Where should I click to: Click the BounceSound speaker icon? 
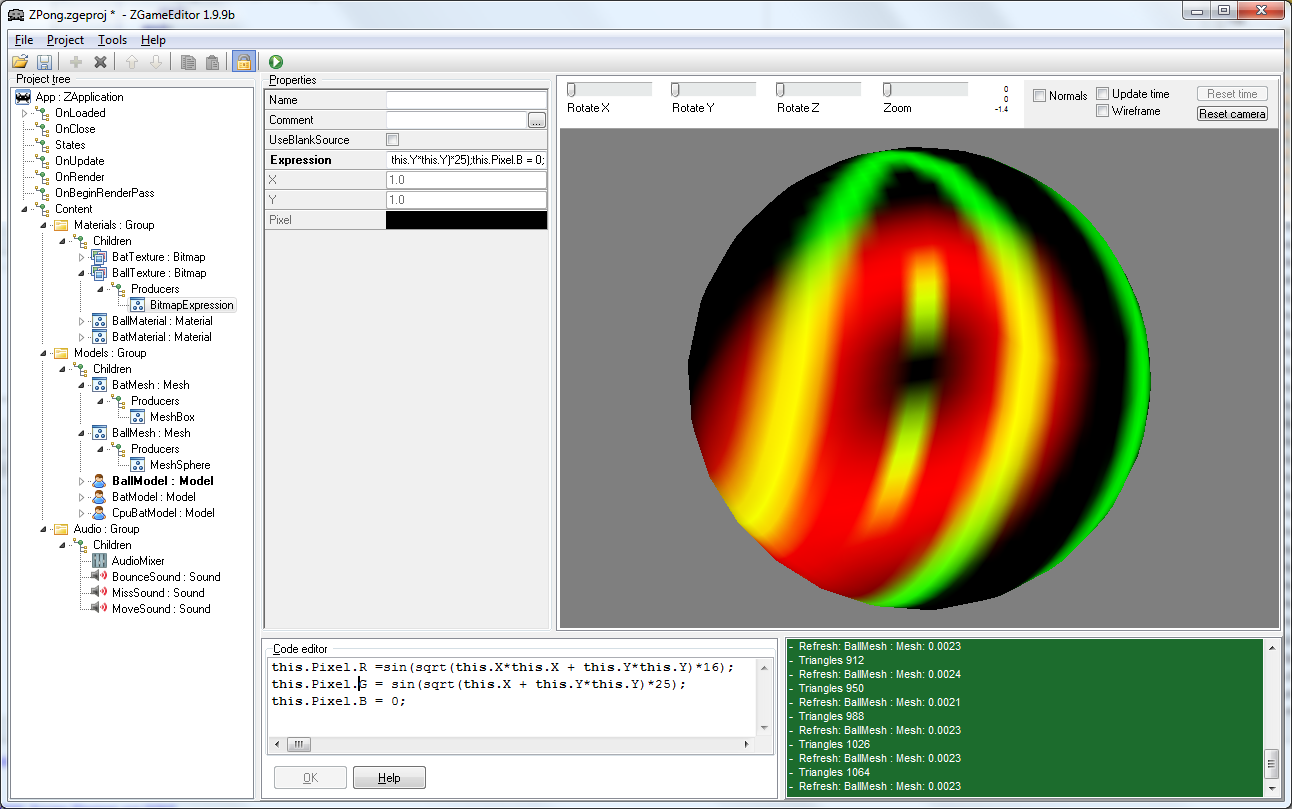[99, 577]
